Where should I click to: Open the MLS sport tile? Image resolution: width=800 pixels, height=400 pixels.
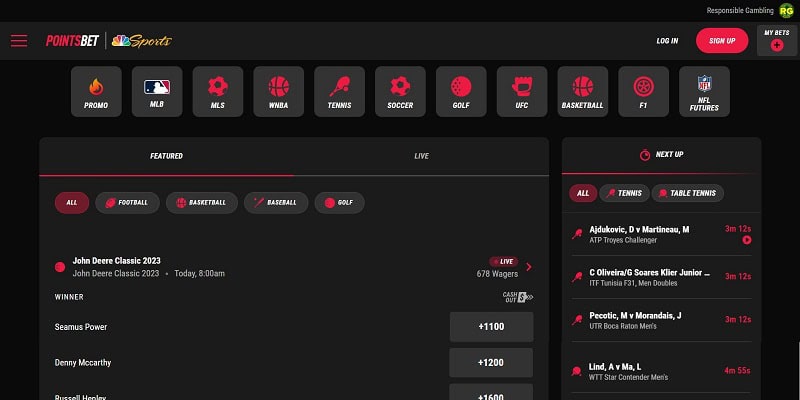point(218,91)
